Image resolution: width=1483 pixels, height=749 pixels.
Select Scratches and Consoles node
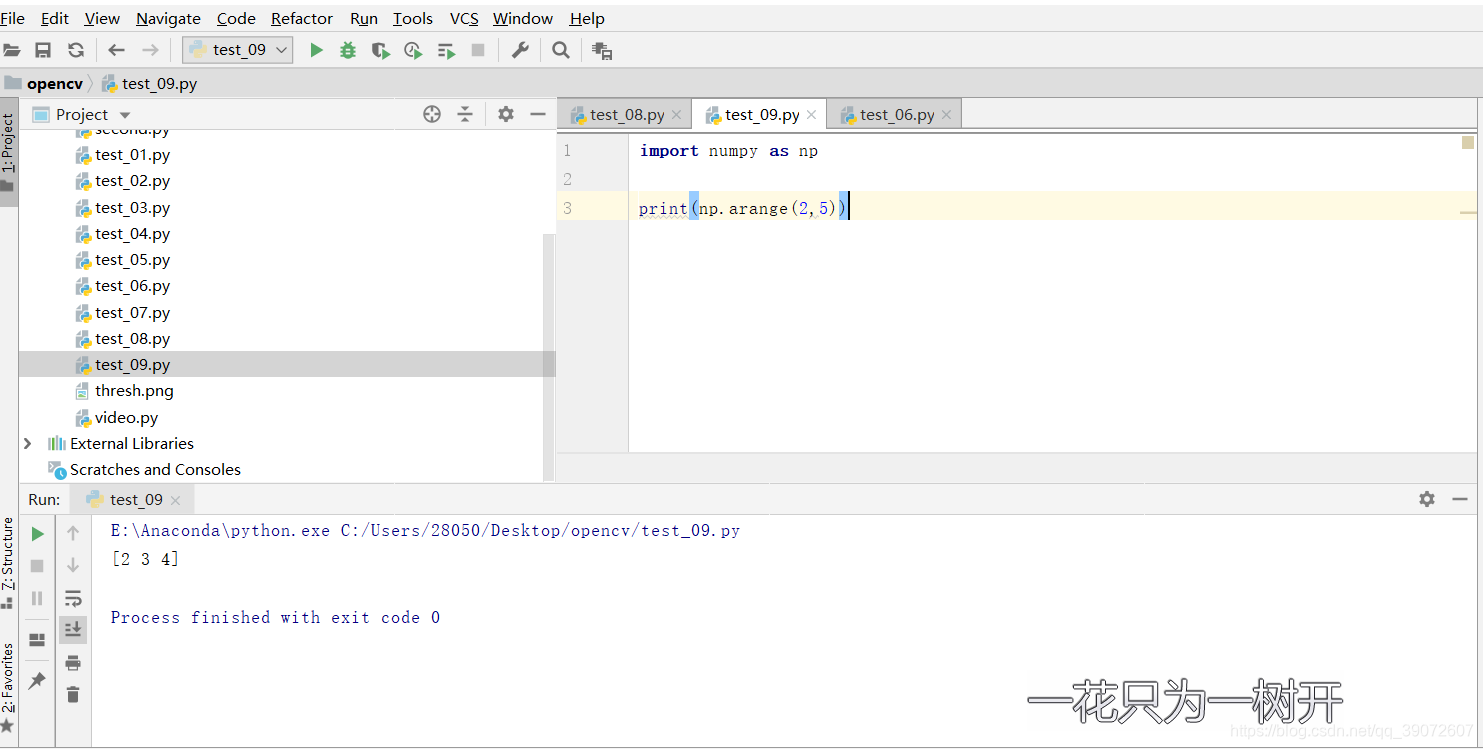coord(155,470)
